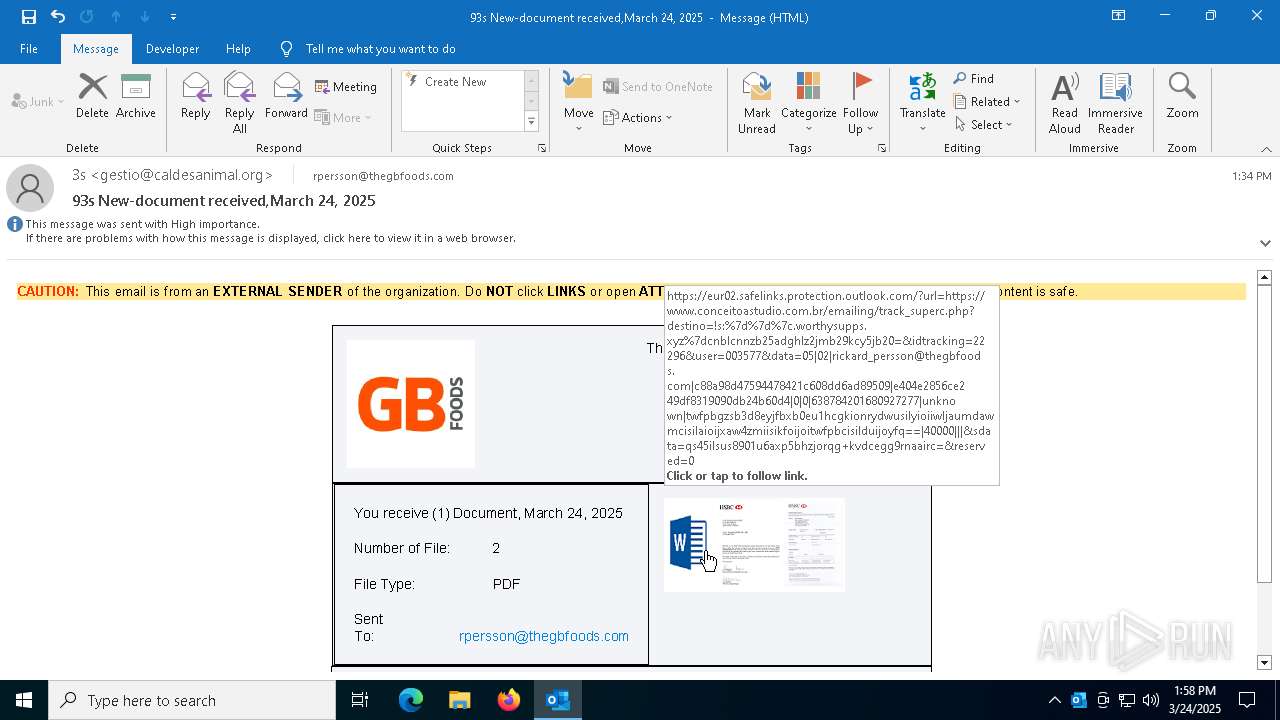Screen dimensions: 1280x720
Task: Open File Explorer from the taskbar
Action: (460, 700)
